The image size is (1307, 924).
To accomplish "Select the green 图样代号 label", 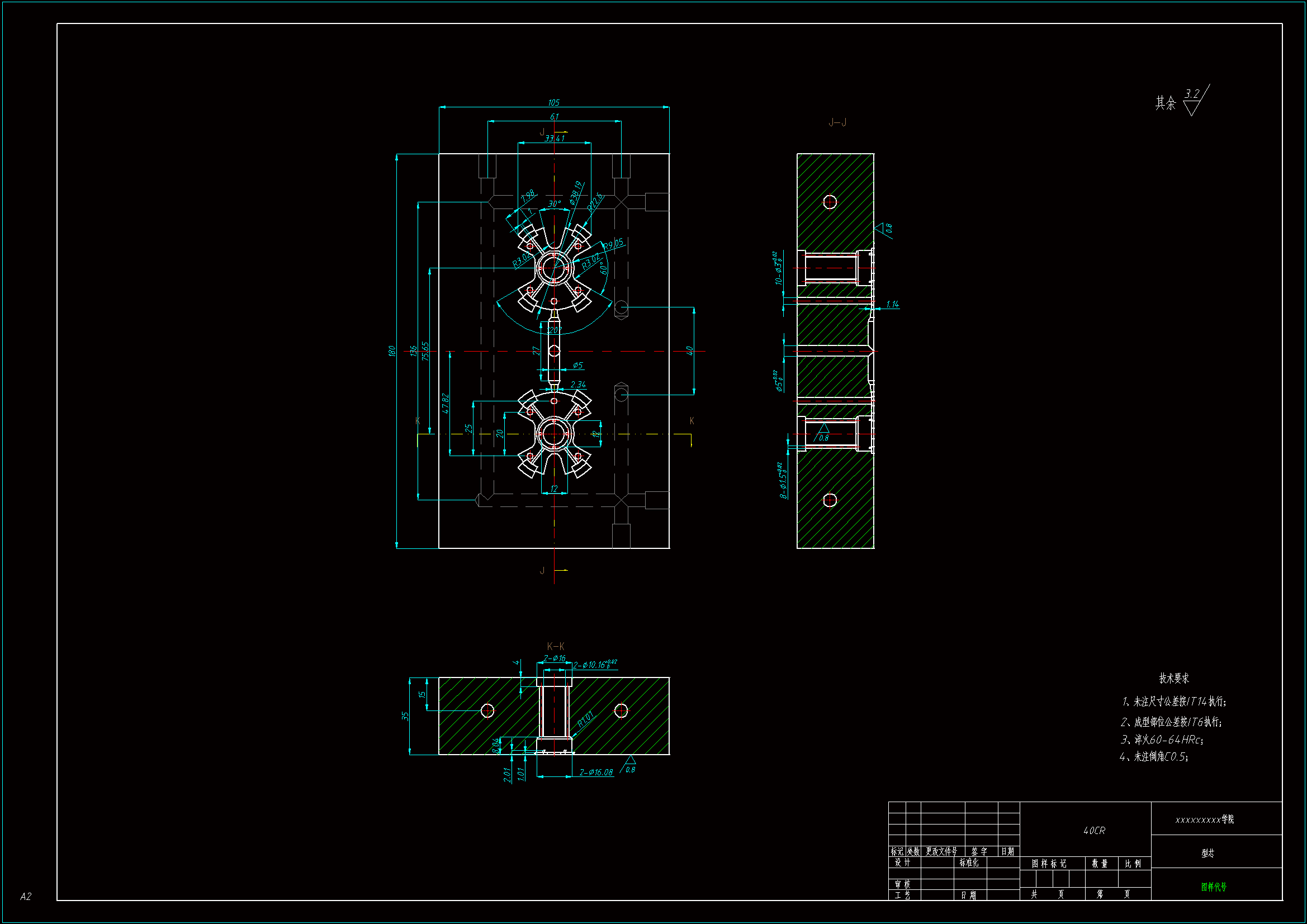I will coord(1214,887).
